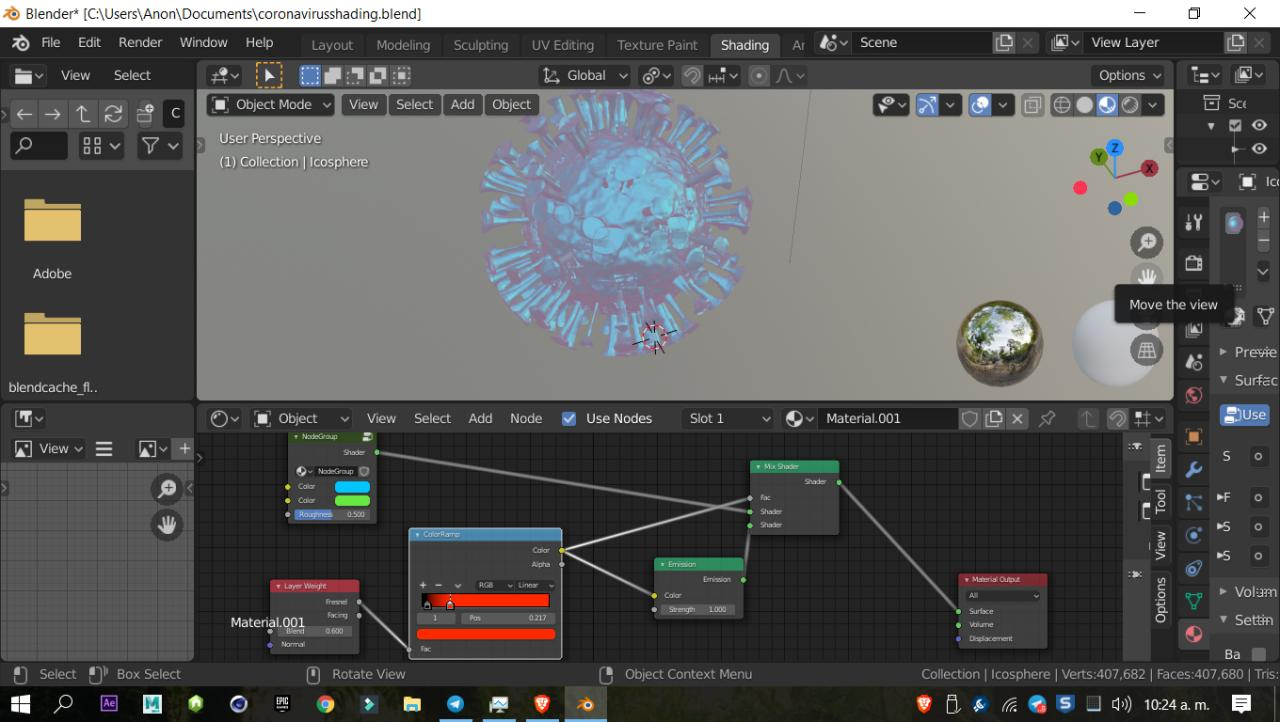Open the Object Mode dropdown
The width and height of the screenshot is (1280, 722).
point(272,104)
